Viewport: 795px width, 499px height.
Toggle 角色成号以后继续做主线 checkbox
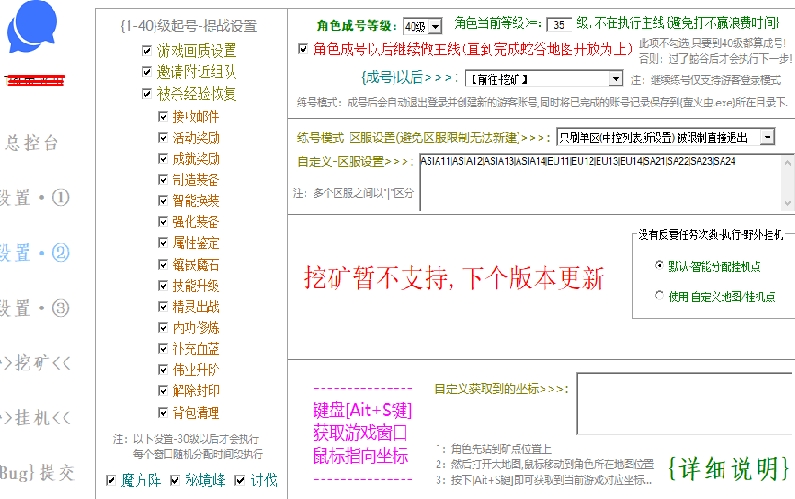(303, 49)
